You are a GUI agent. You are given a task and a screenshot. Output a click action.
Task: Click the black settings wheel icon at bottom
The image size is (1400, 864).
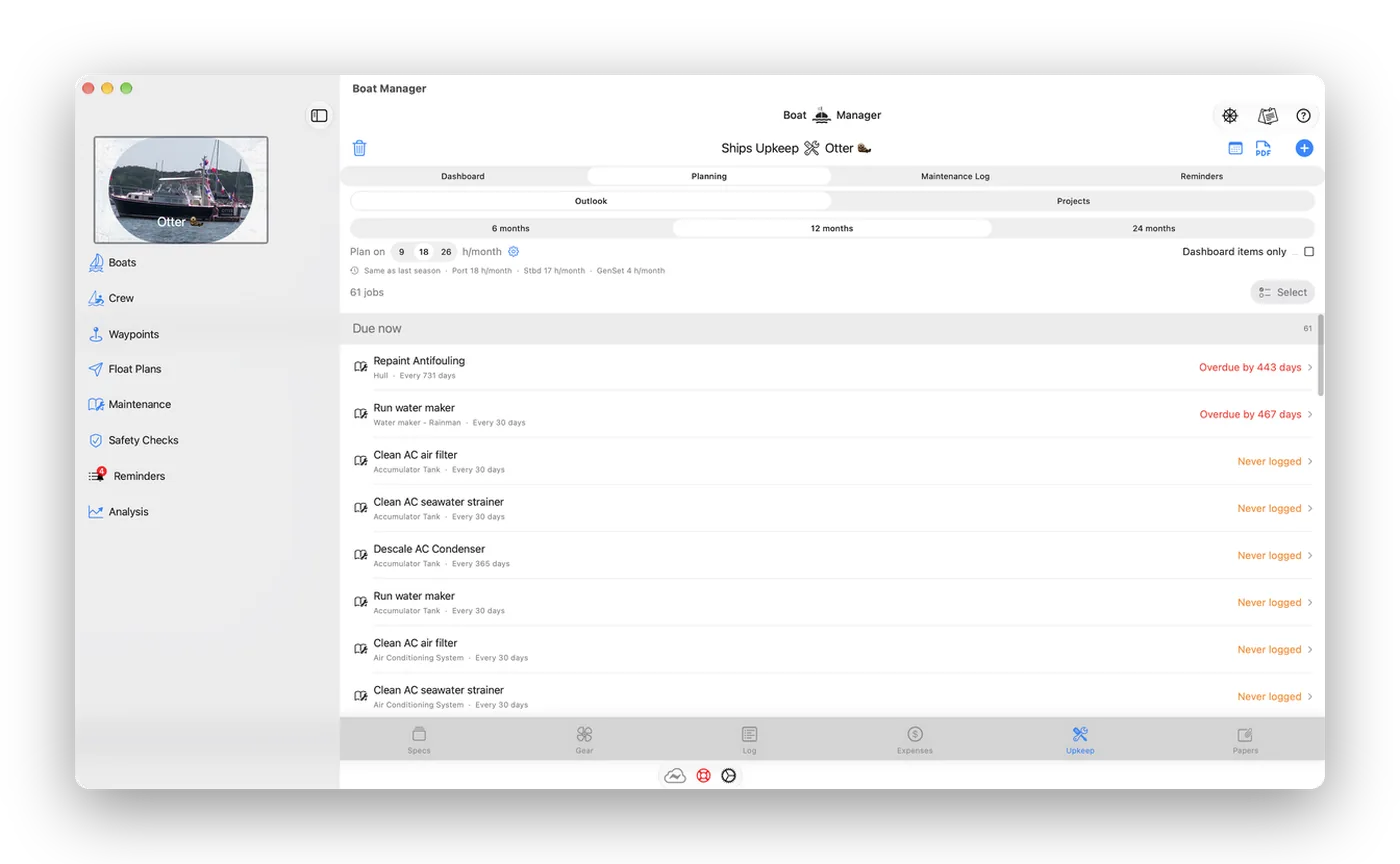(729, 776)
